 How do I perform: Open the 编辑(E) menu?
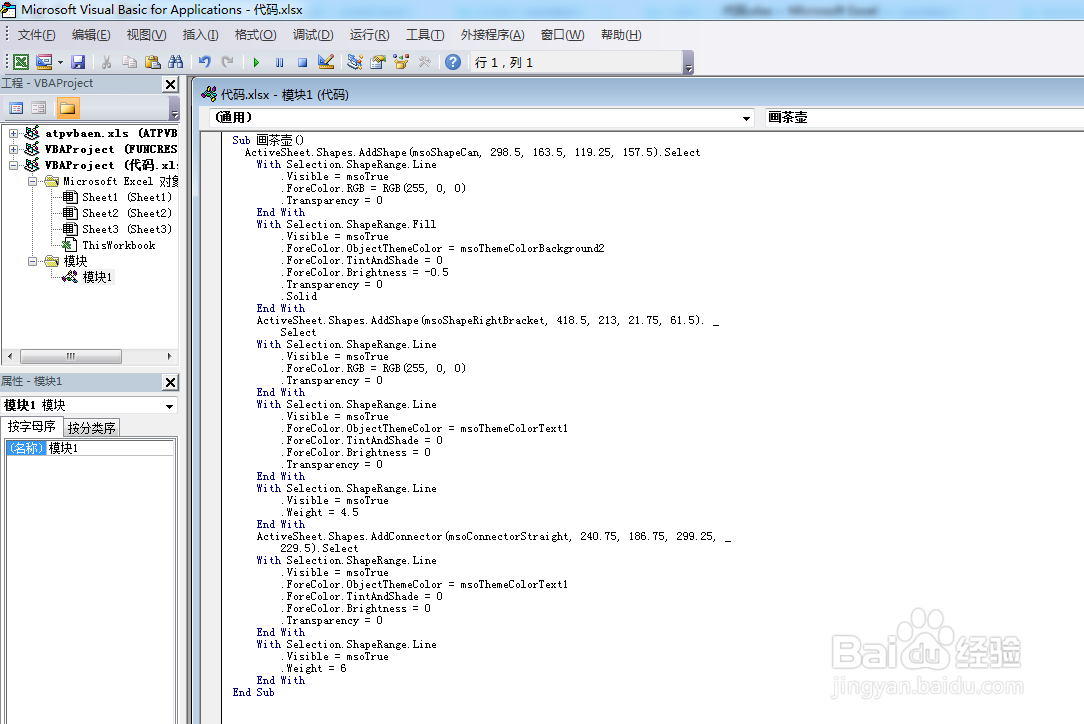click(91, 35)
